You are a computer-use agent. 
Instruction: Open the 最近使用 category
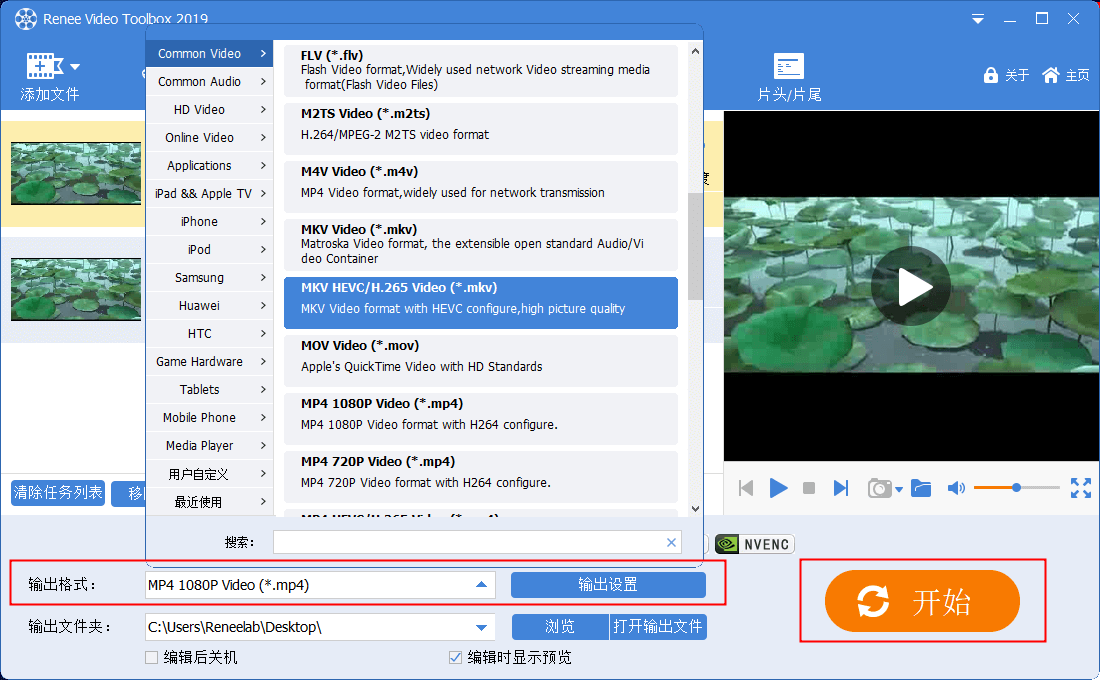pos(209,502)
